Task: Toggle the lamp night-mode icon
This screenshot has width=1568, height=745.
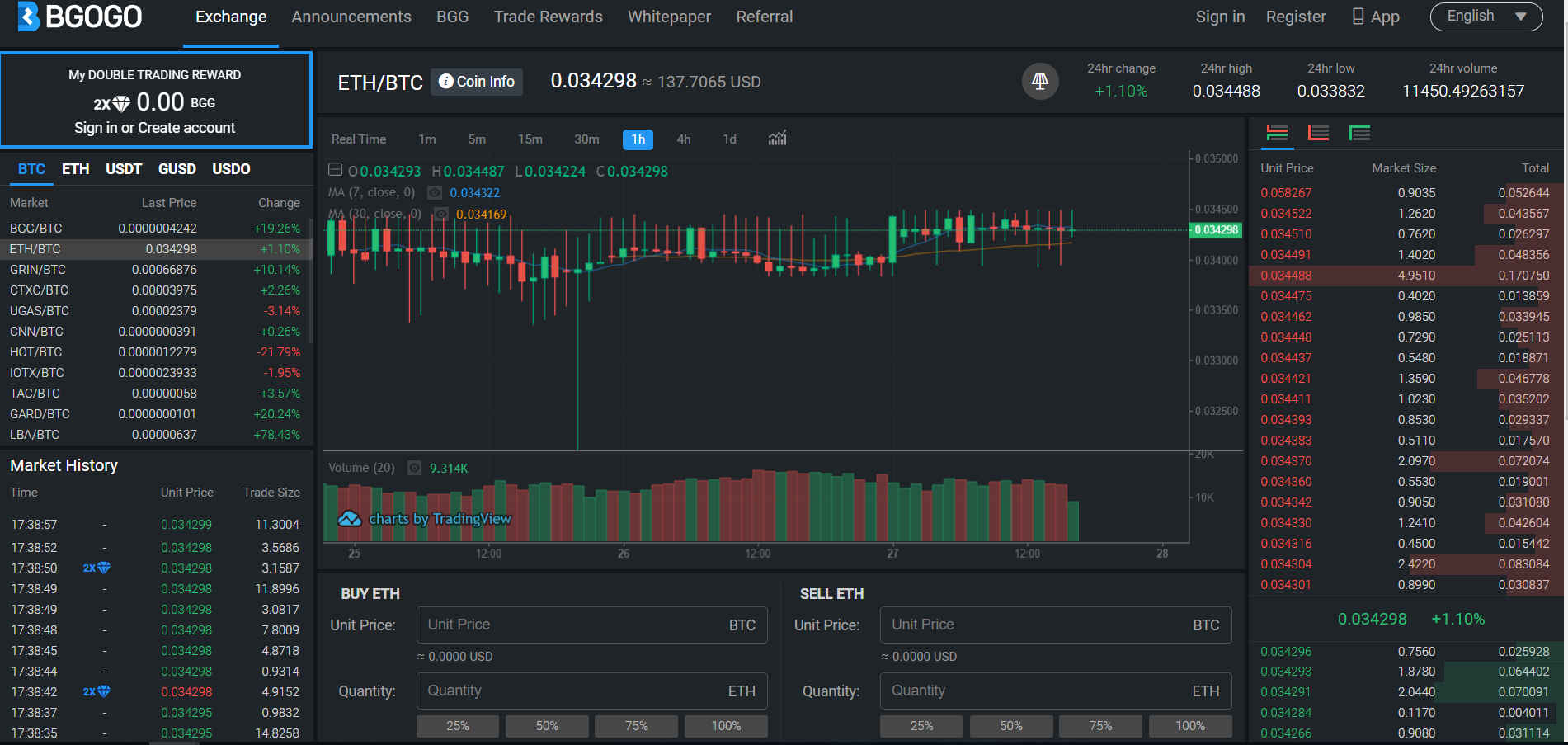Action: click(x=1040, y=81)
